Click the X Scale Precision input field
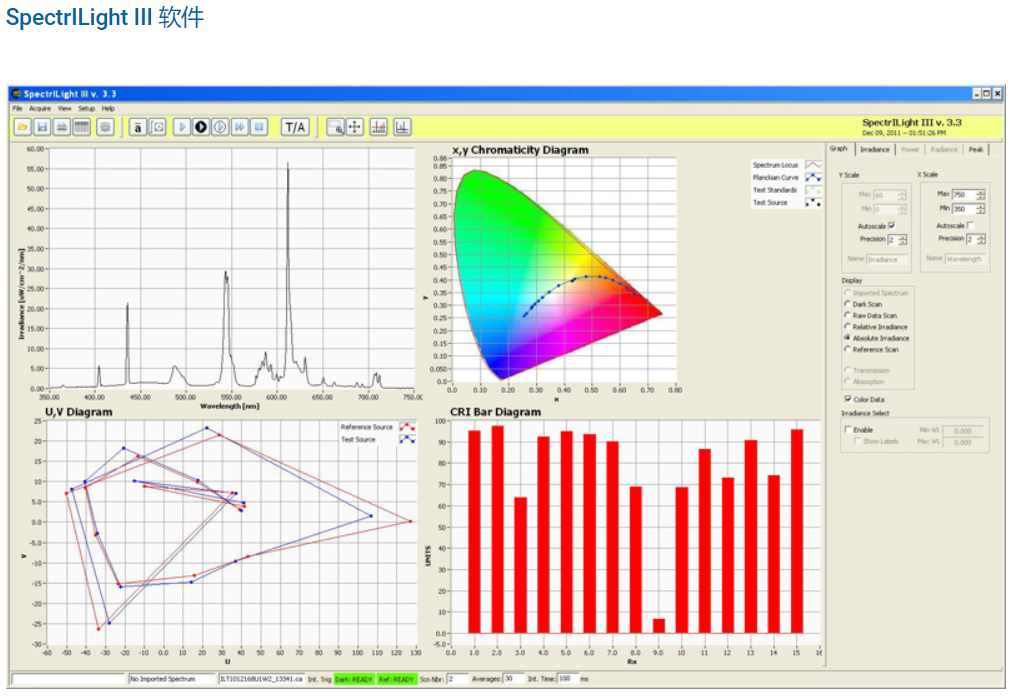This screenshot has width=1022, height=697. pos(971,239)
